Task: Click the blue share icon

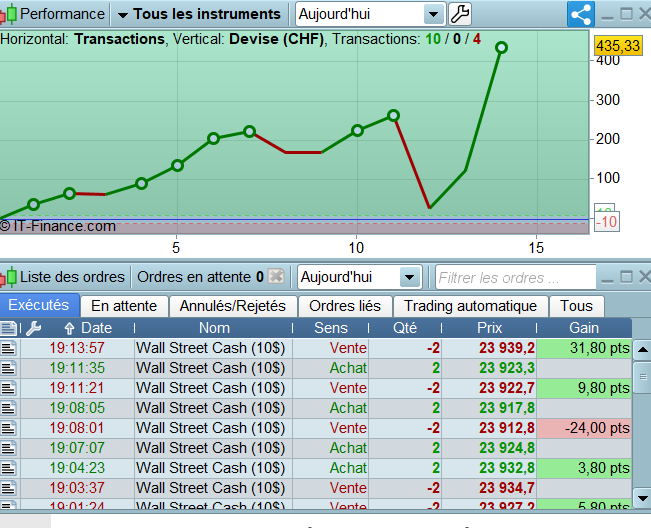Action: [581, 14]
